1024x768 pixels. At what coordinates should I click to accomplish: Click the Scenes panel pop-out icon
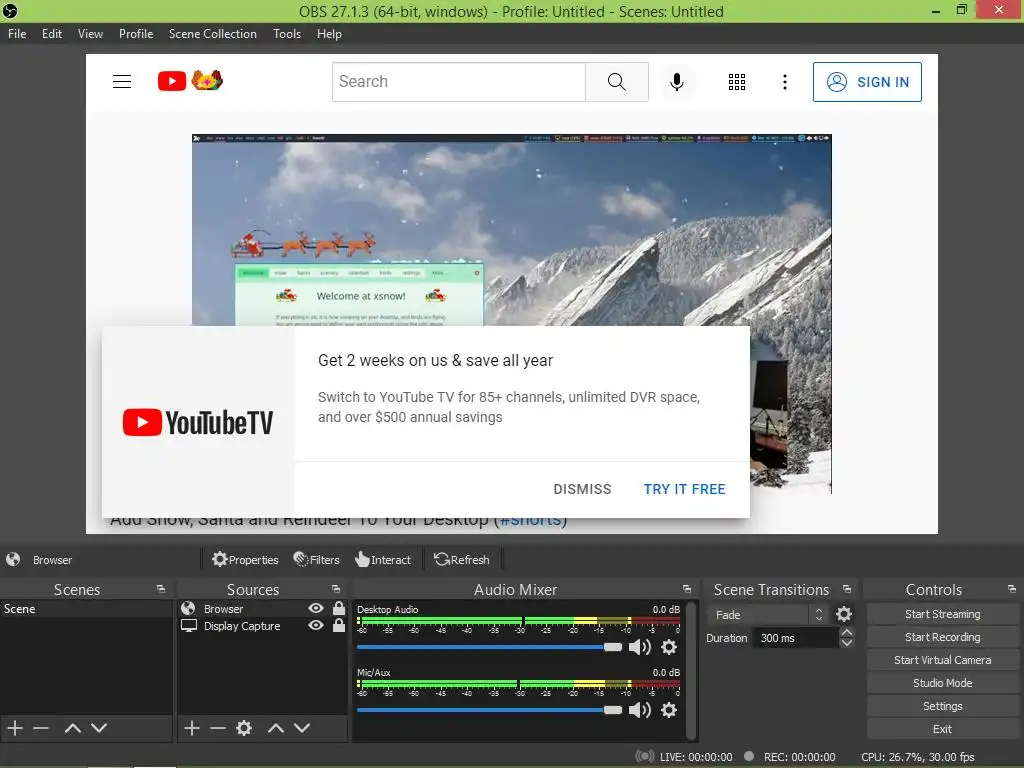pyautogui.click(x=161, y=589)
